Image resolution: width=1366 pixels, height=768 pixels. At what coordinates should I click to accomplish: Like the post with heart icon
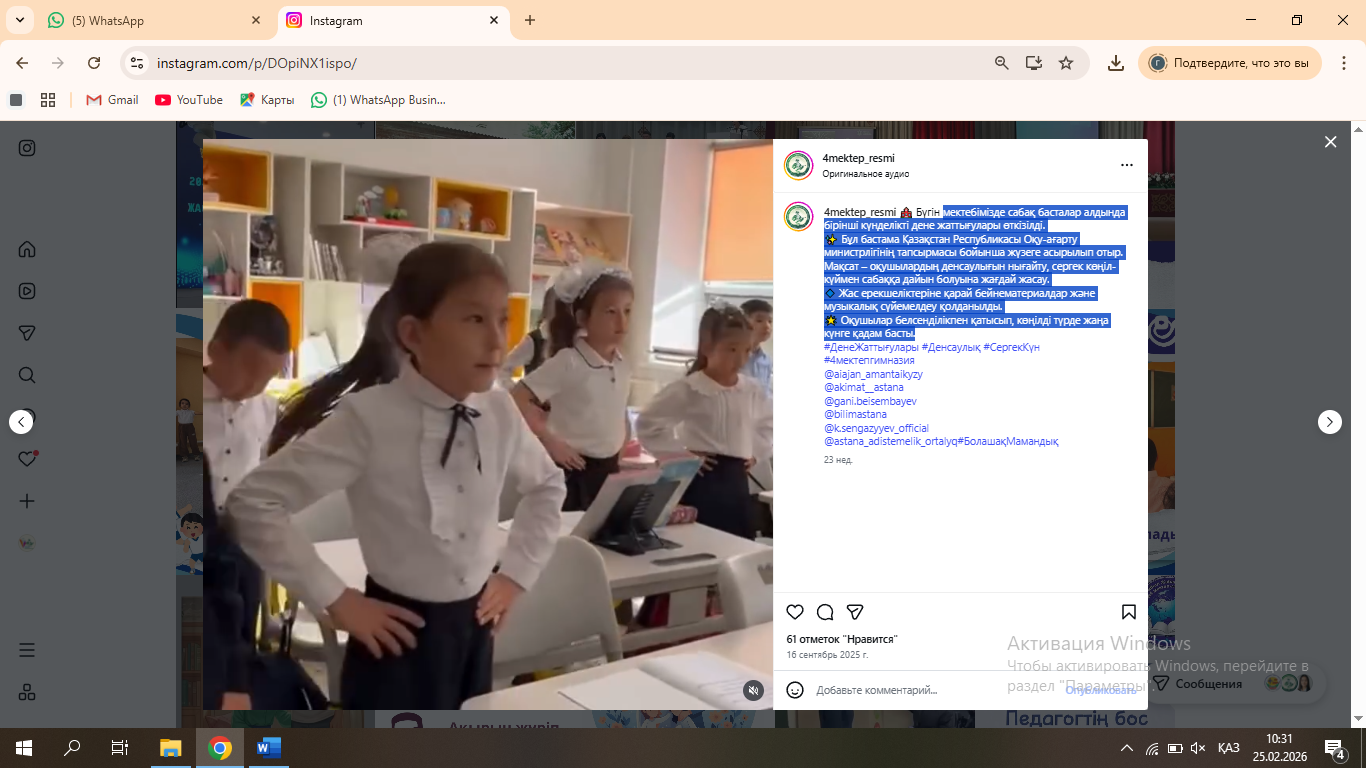click(795, 612)
